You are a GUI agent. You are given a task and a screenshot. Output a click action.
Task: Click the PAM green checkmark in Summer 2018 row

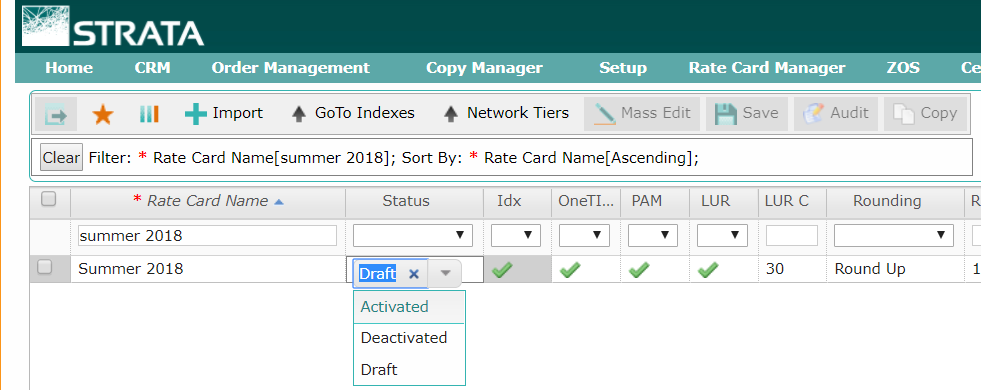point(639,270)
